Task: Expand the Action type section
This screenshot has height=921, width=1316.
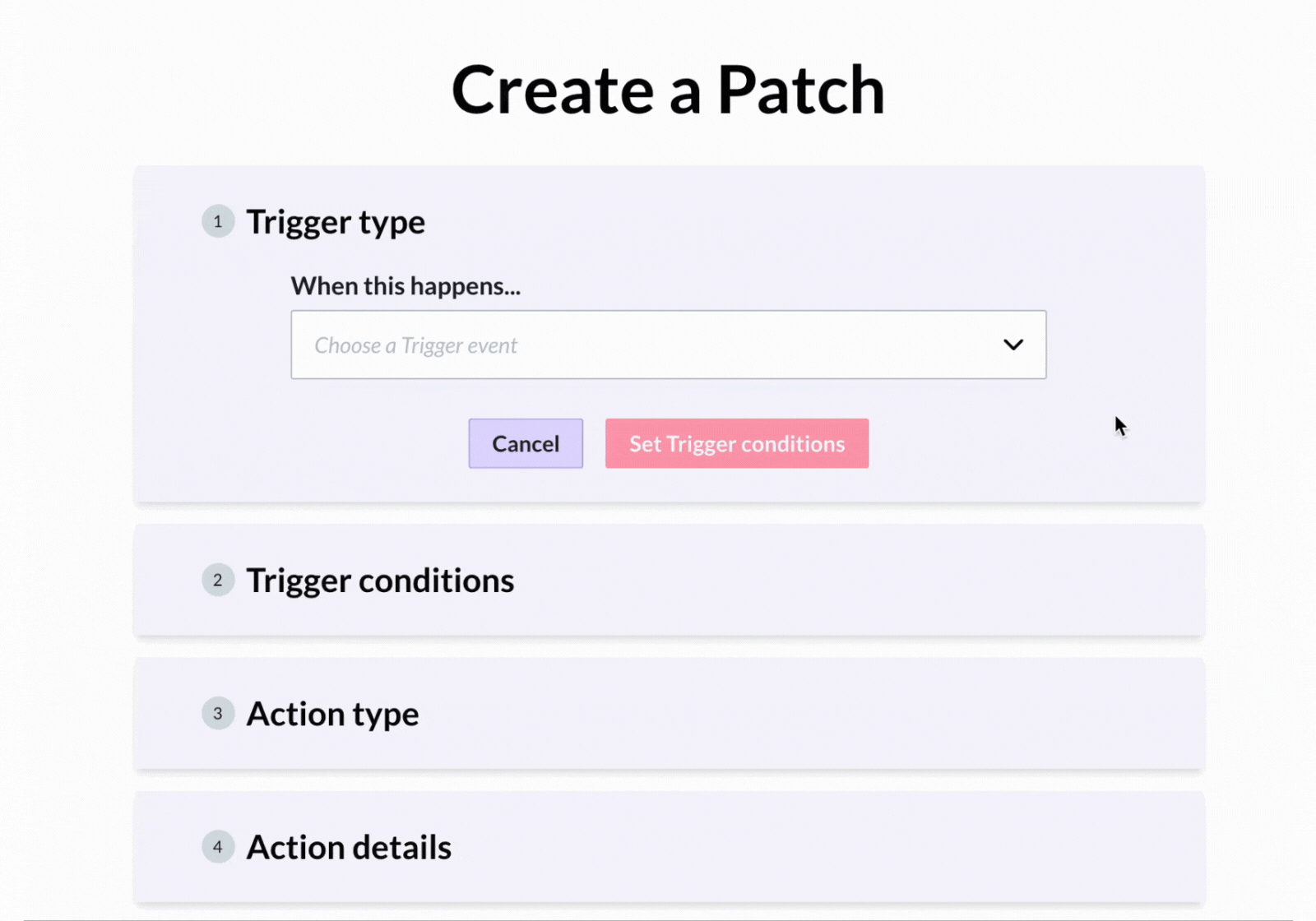Action: click(332, 714)
